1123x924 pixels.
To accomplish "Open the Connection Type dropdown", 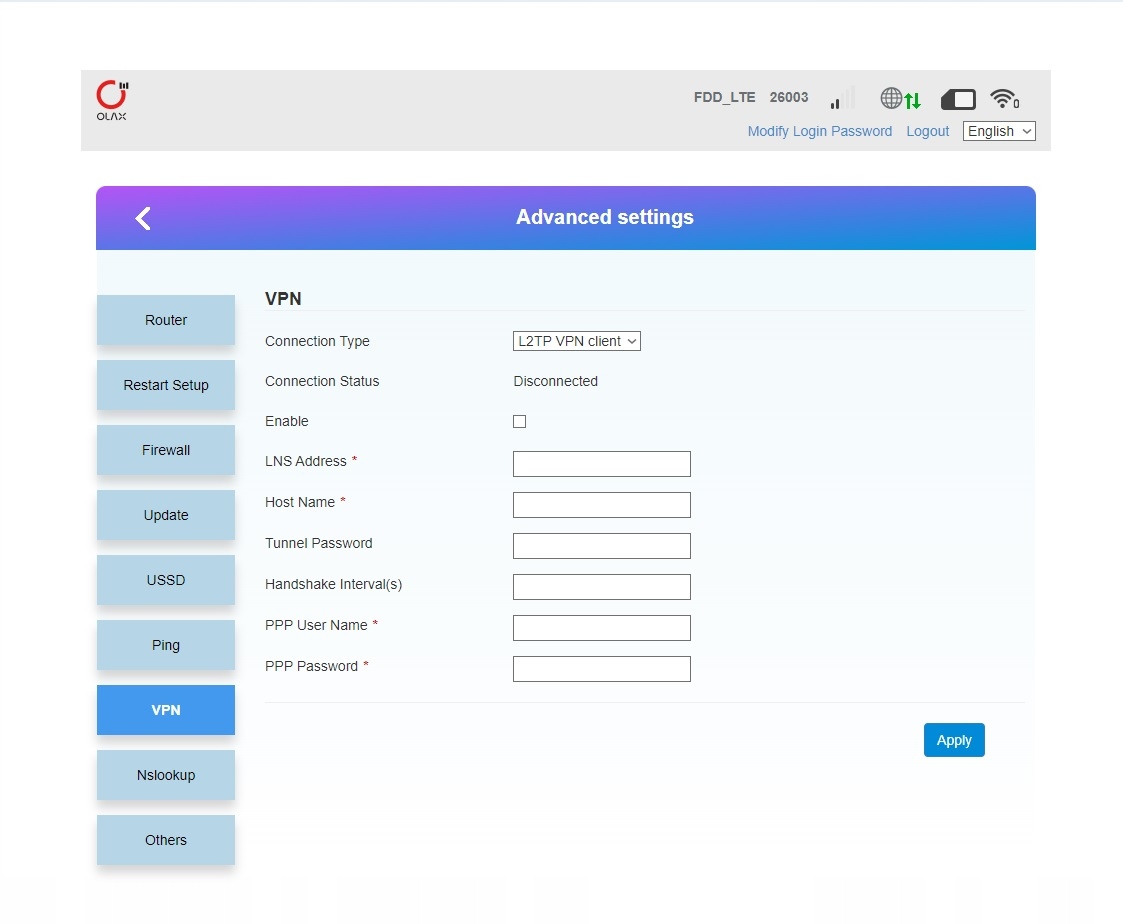I will [x=577, y=341].
